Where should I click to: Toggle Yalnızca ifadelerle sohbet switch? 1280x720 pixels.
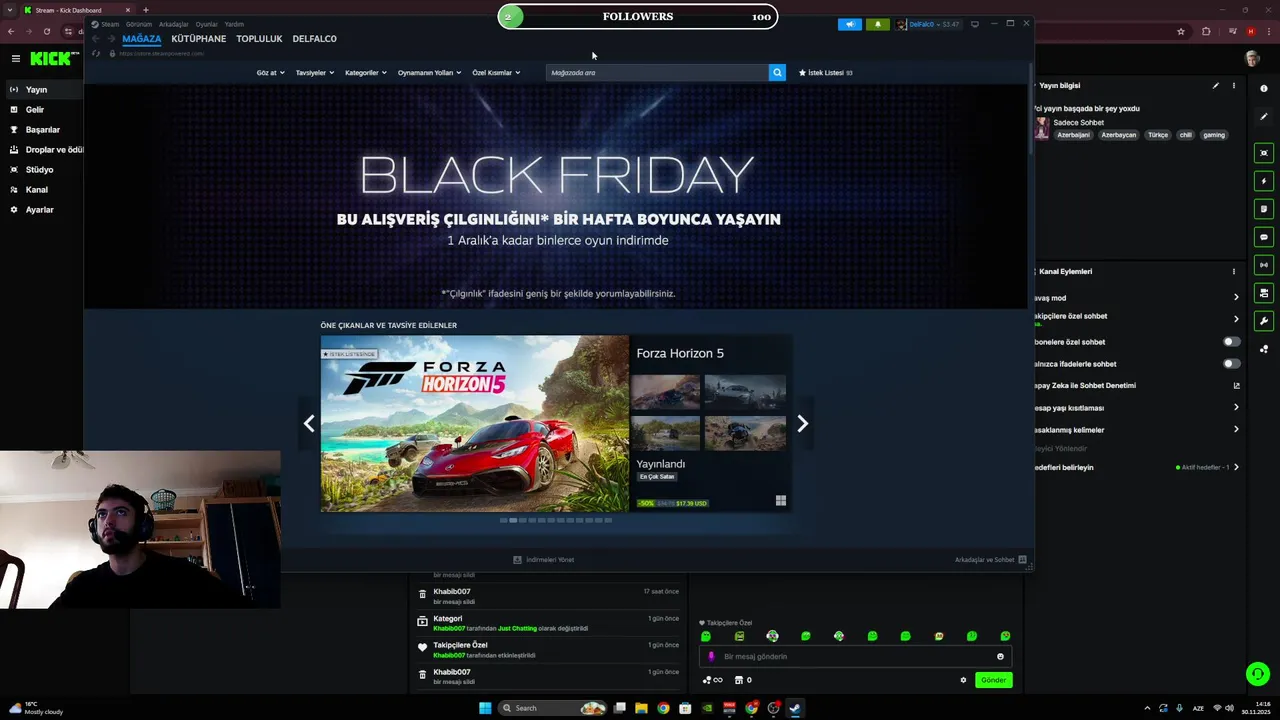pyautogui.click(x=1232, y=363)
